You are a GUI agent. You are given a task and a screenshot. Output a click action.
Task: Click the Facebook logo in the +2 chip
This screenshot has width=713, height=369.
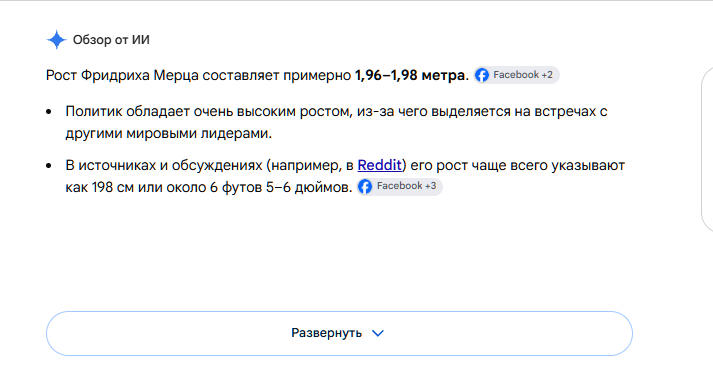pyautogui.click(x=482, y=75)
